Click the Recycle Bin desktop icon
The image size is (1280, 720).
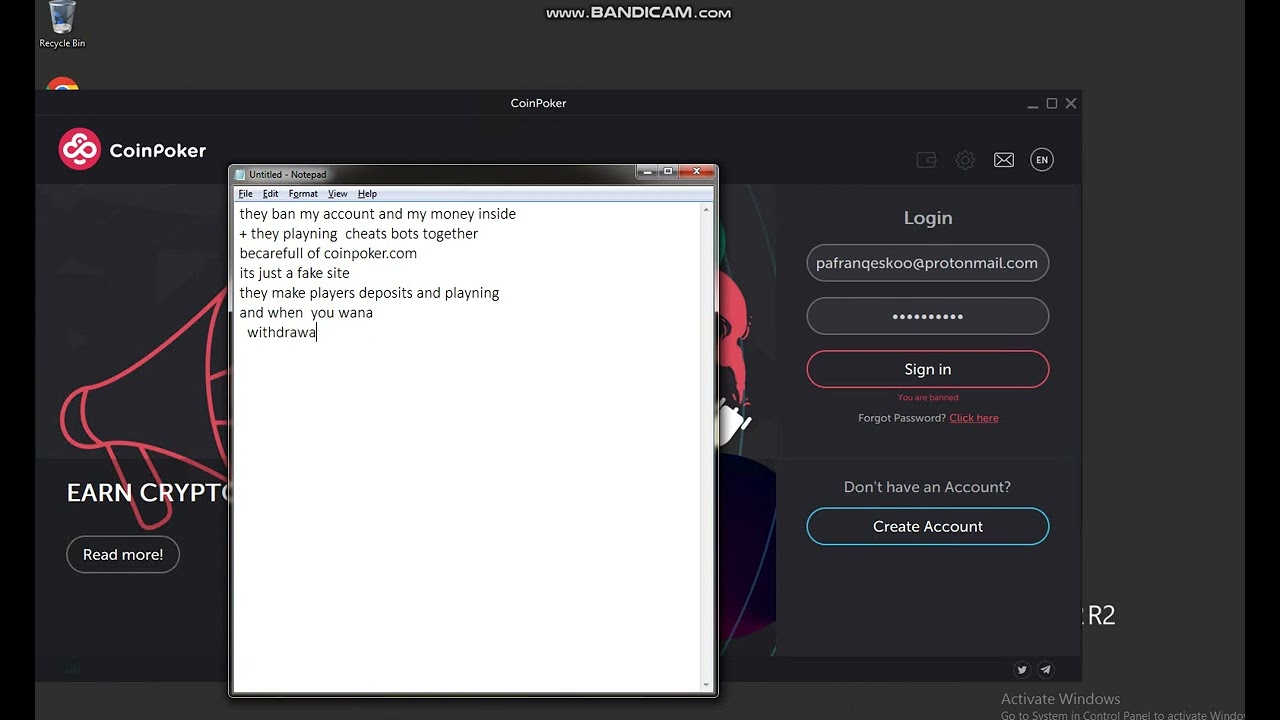(62, 25)
